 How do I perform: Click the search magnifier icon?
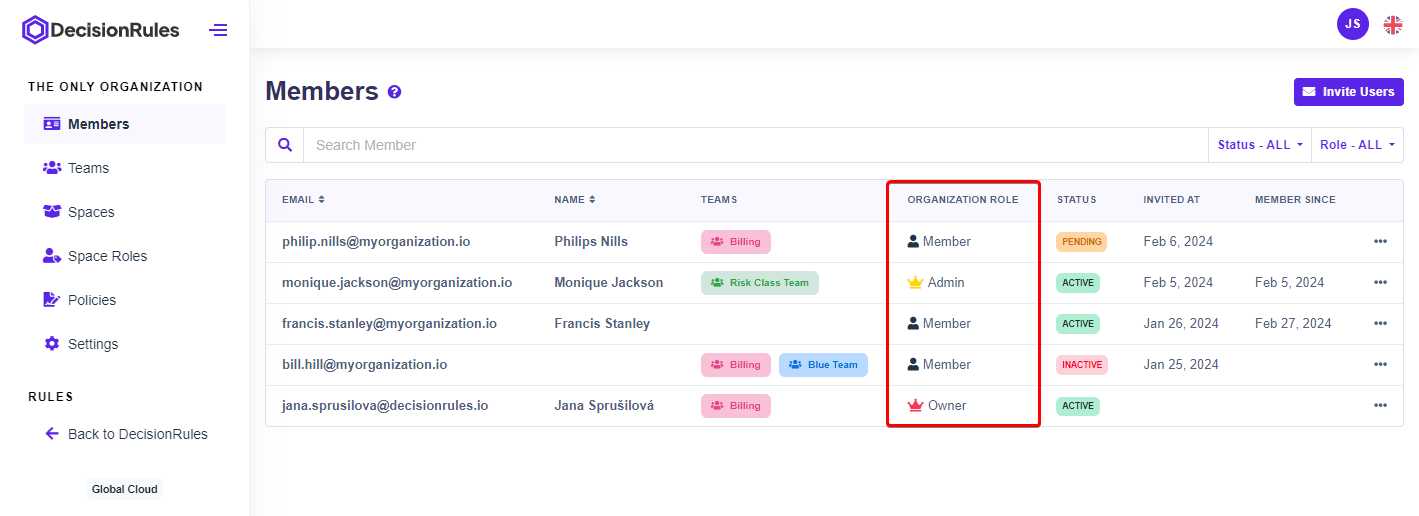[x=285, y=145]
